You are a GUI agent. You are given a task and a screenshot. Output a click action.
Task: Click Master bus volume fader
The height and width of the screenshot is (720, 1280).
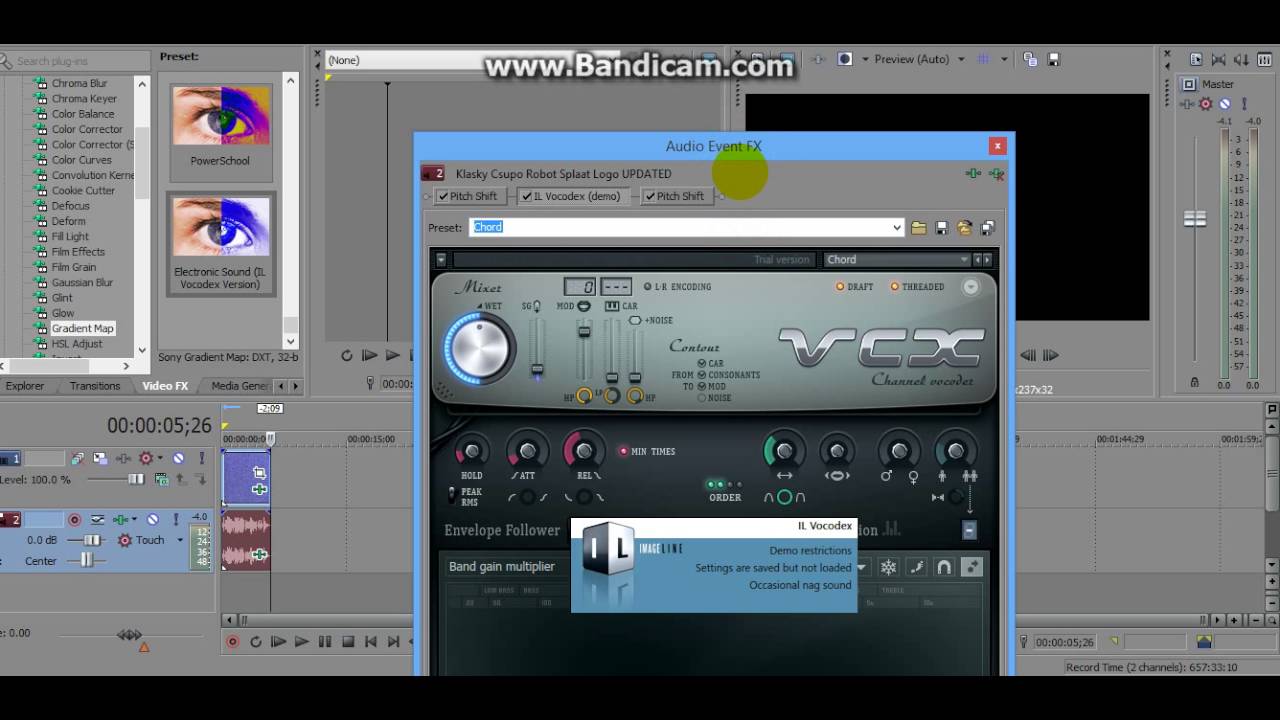tap(1195, 219)
